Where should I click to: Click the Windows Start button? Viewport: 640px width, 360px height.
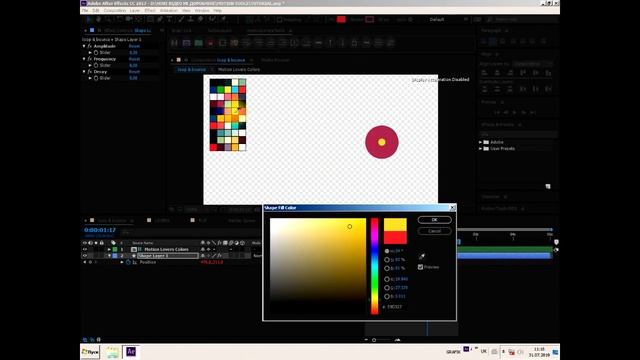coord(91,352)
